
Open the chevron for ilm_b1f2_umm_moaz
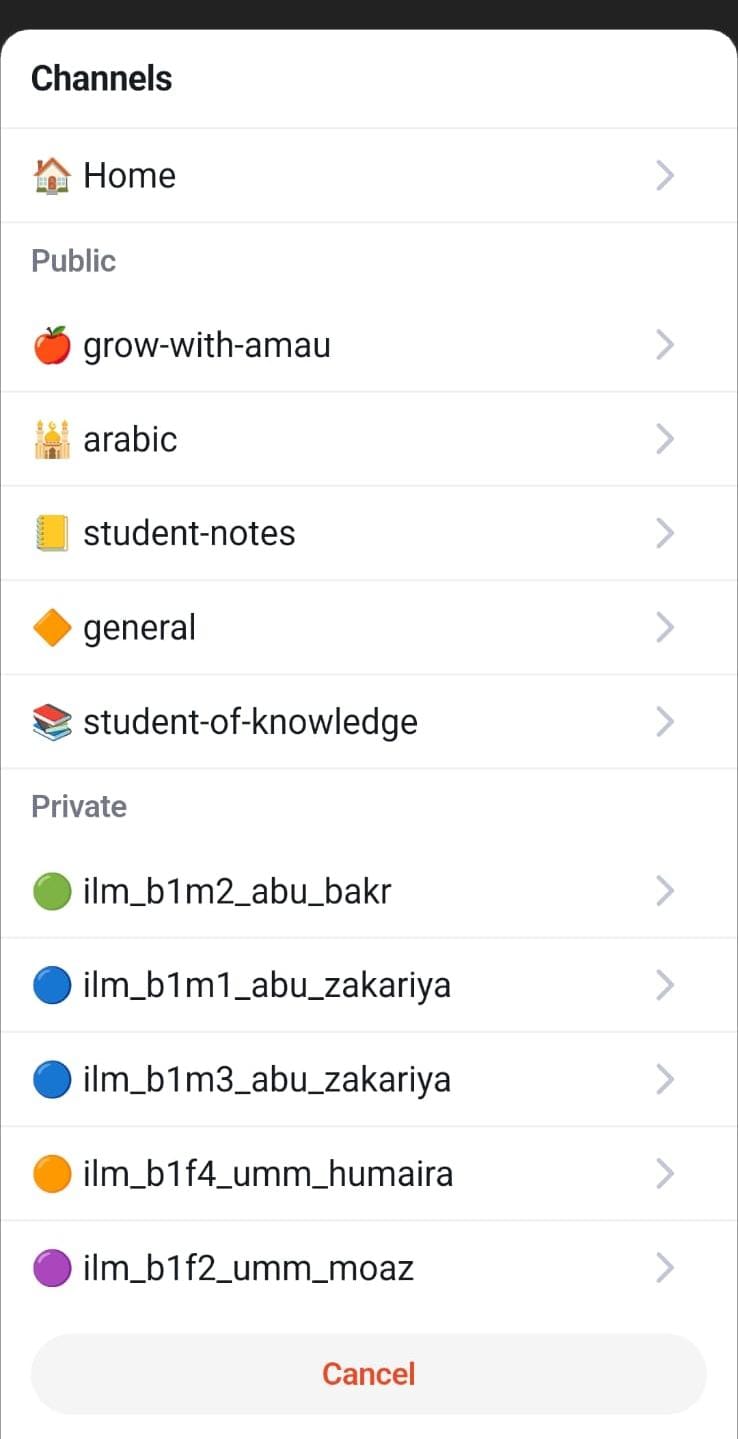point(665,1269)
